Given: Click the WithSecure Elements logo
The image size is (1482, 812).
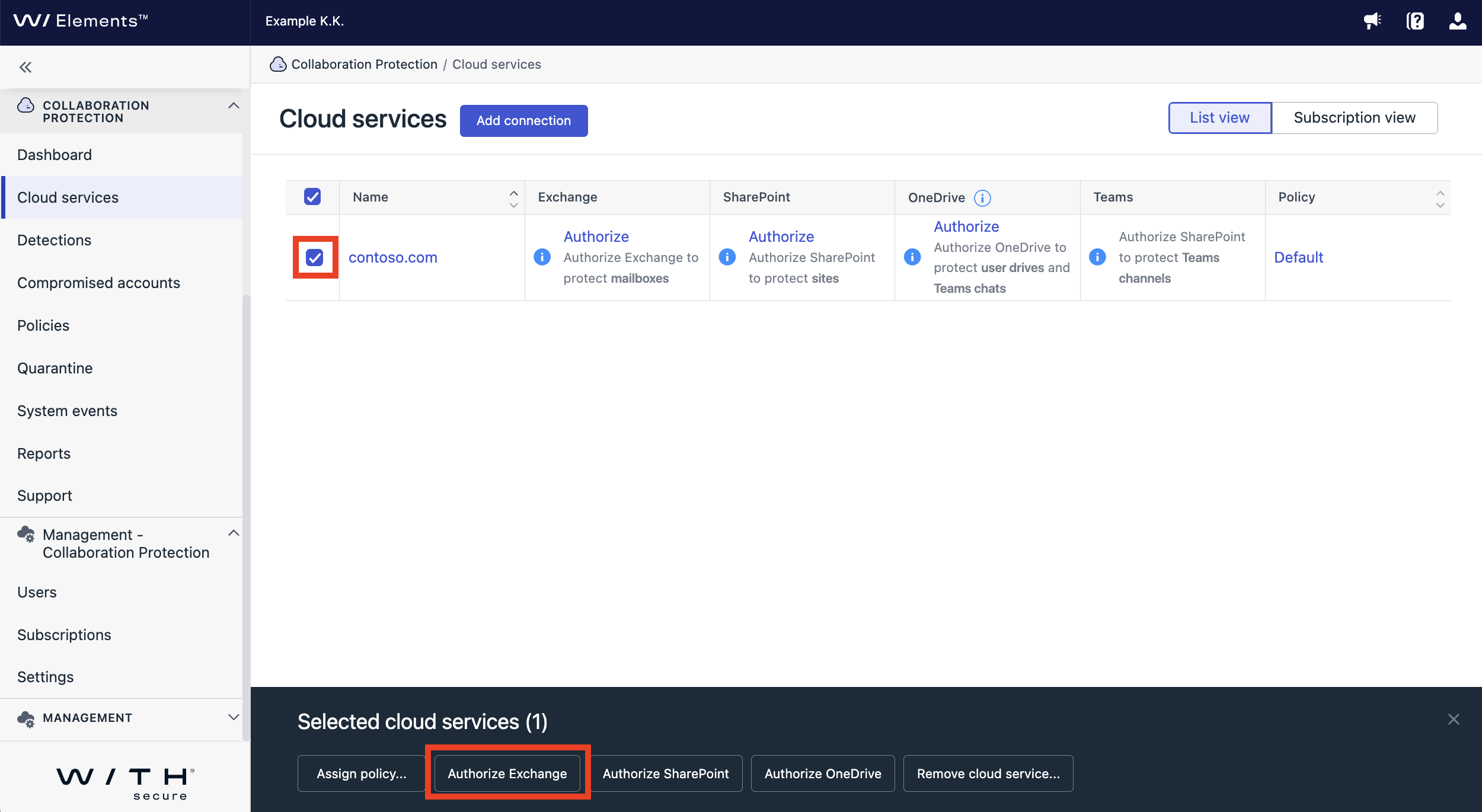Looking at the screenshot, I should point(81,21).
